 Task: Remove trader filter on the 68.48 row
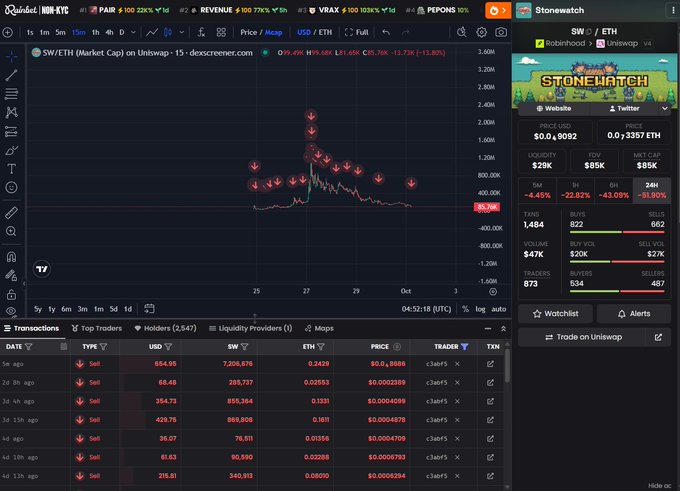pyautogui.click(x=457, y=383)
